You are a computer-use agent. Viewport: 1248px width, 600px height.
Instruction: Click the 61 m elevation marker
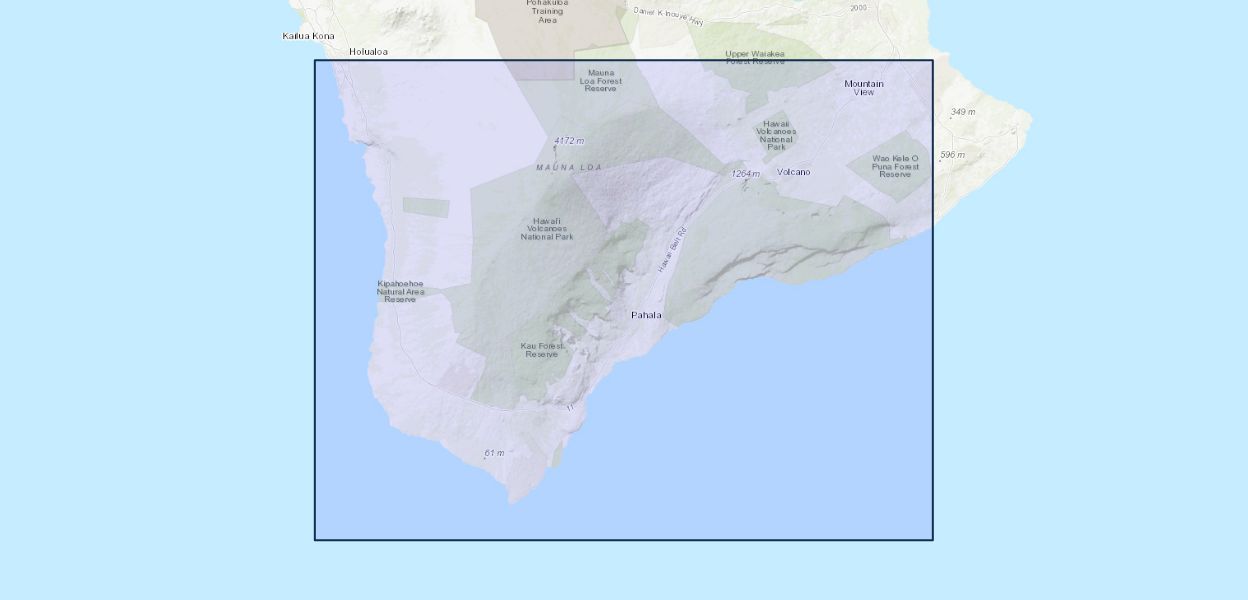494,453
